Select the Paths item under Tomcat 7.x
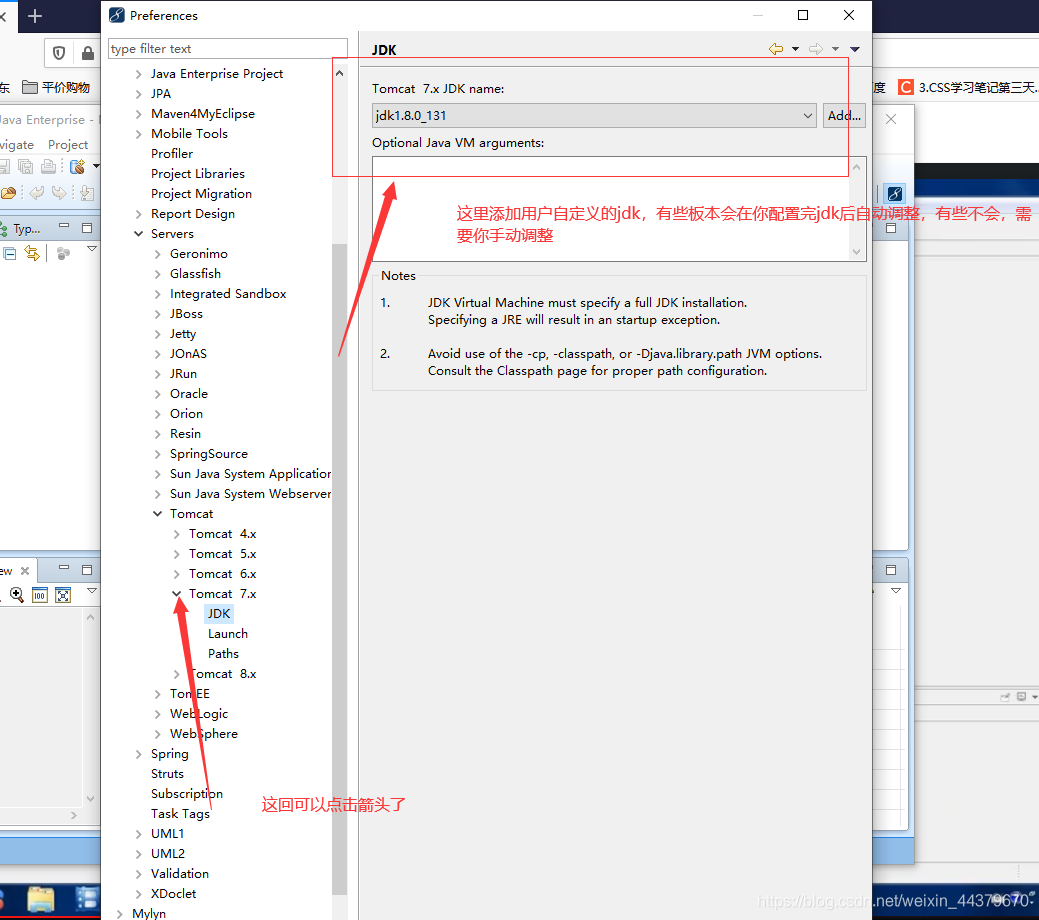The width and height of the screenshot is (1039, 920). [x=223, y=654]
